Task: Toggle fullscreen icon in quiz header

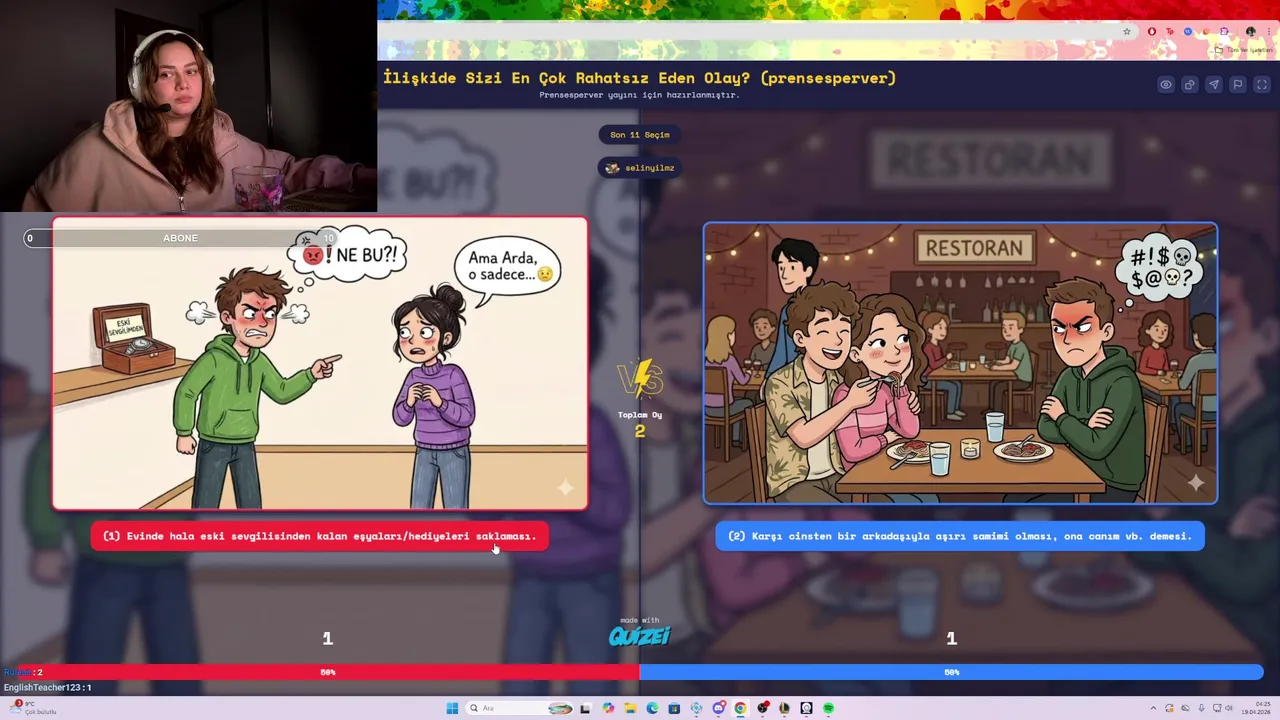Action: (x=1262, y=85)
